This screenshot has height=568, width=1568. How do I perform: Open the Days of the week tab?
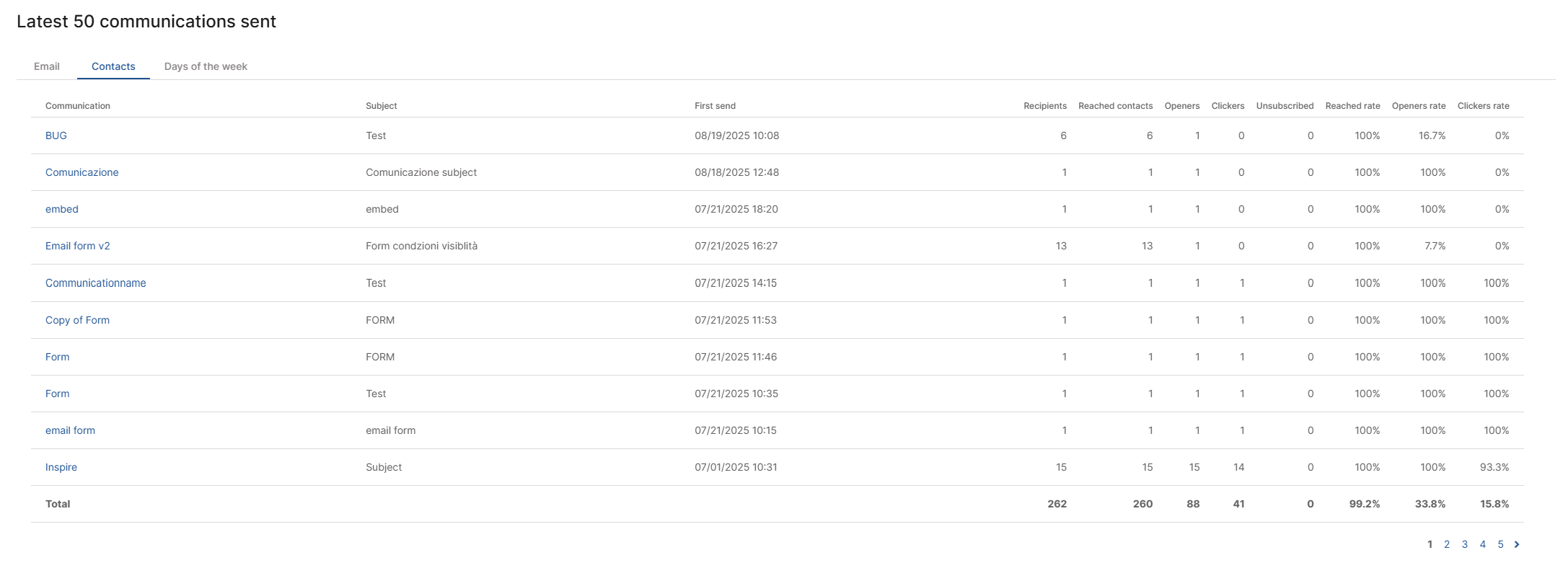pyautogui.click(x=206, y=66)
